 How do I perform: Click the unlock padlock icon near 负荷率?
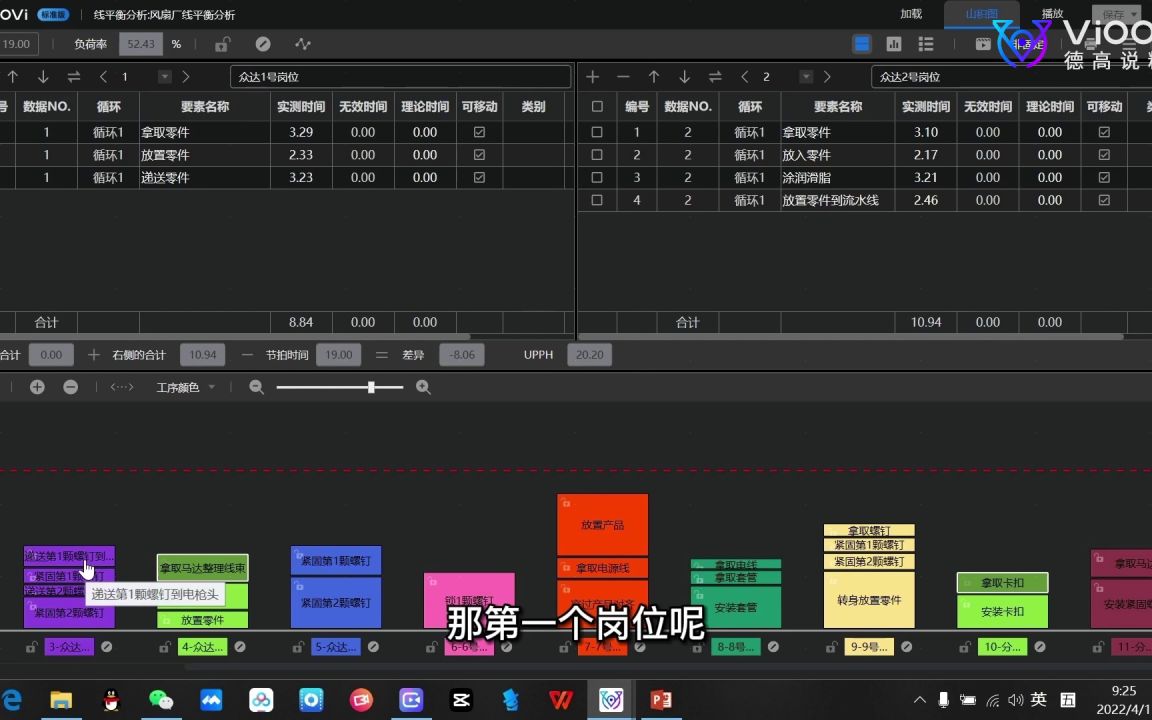(222, 44)
